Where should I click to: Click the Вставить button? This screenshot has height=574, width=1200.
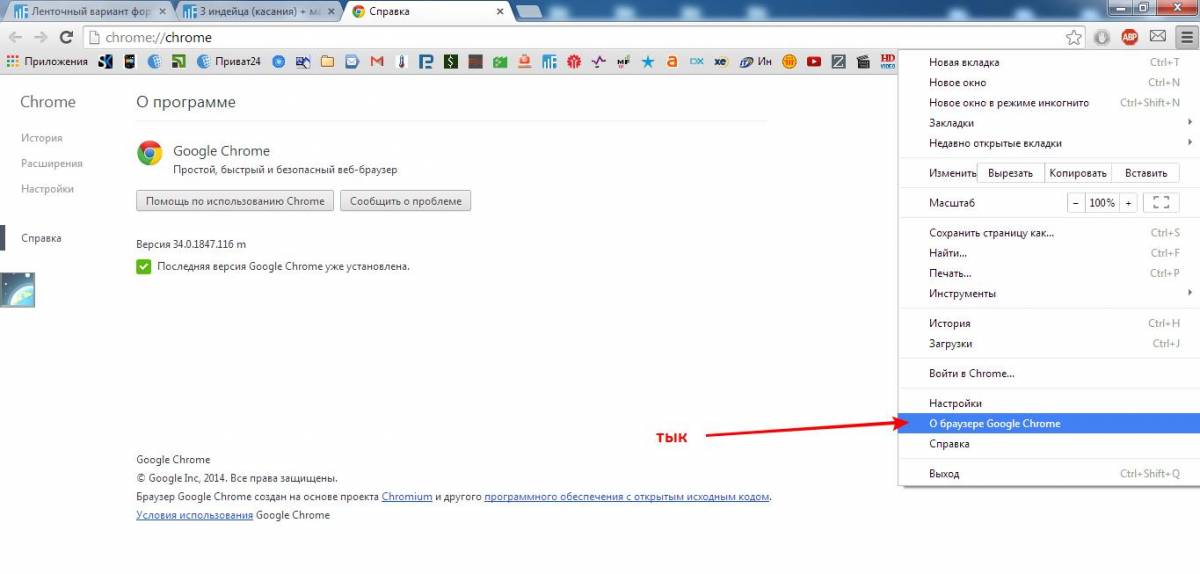tap(1146, 173)
